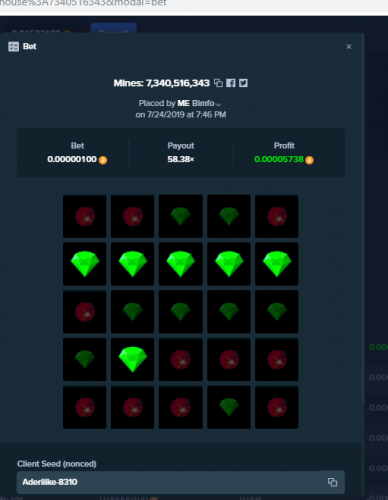This screenshot has height=500, width=388.
Task: Click the Client Seed input field
Action: [x=181, y=482]
